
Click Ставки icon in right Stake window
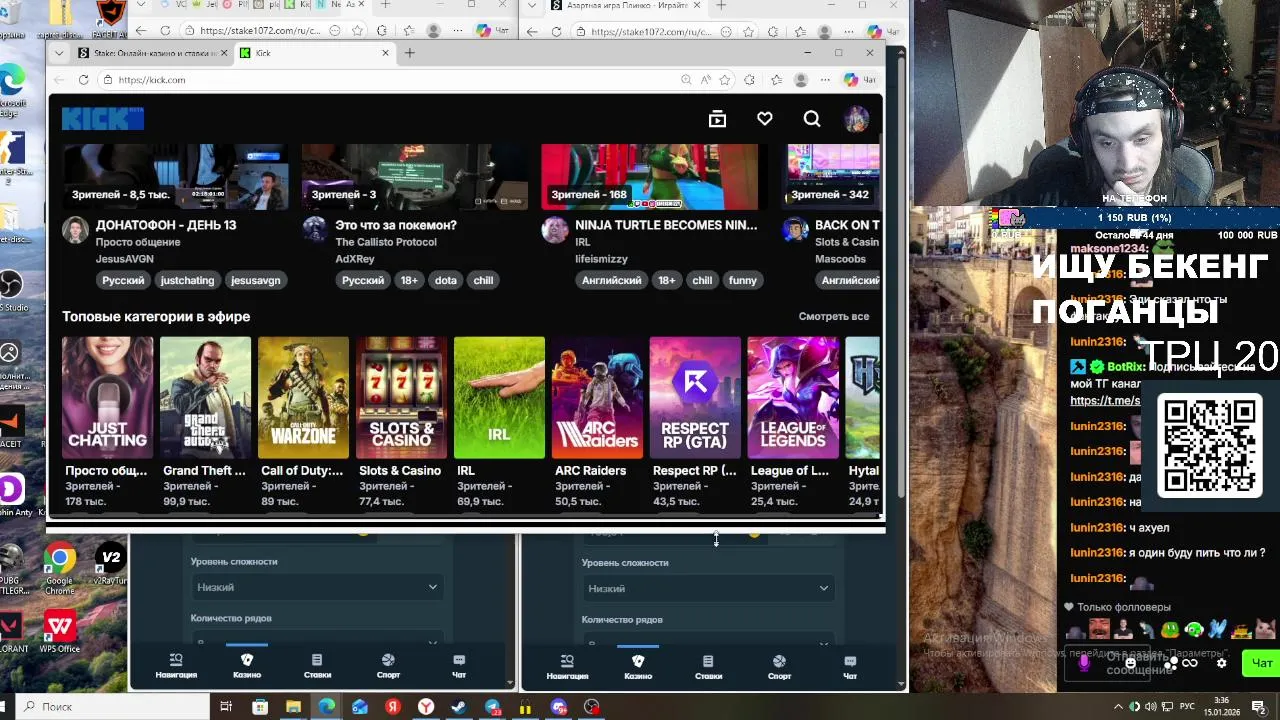click(708, 667)
